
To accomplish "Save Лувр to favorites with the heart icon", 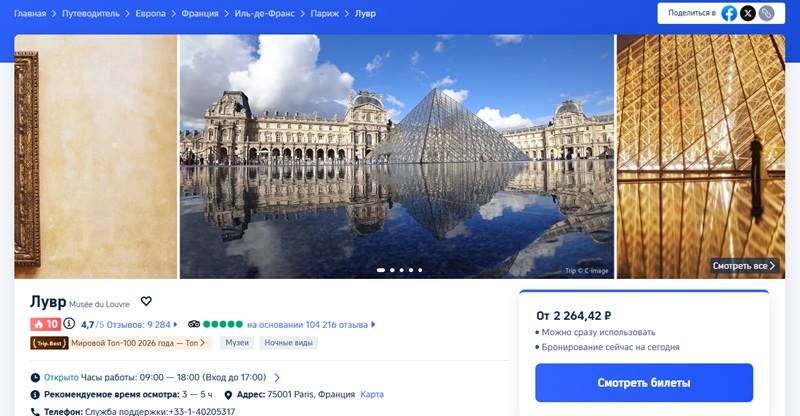I will pos(146,301).
